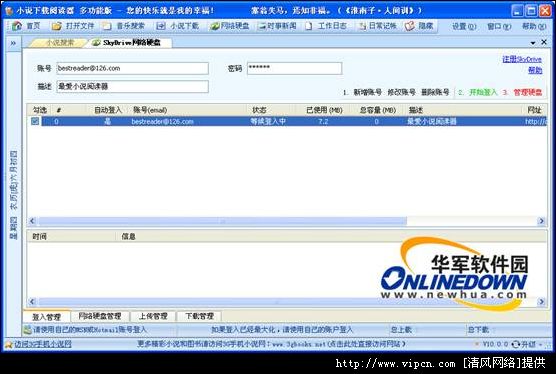Close the current tab with X

(544, 42)
